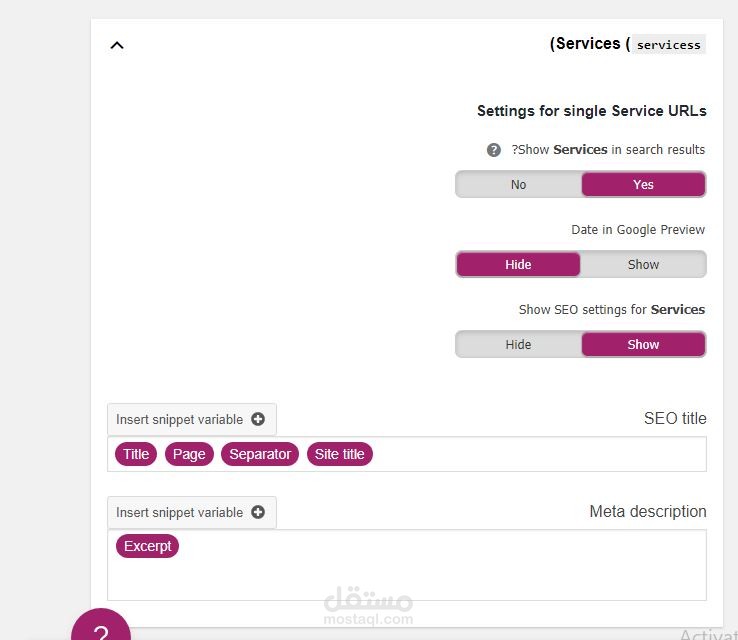Open the purple question mark help button
The image size is (738, 640).
pos(100,628)
